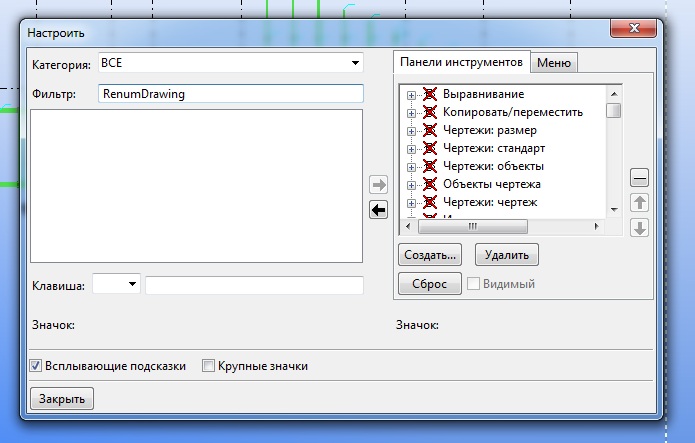Click the Закрыть button
Screen dimensions: 695x443
click(x=62, y=399)
